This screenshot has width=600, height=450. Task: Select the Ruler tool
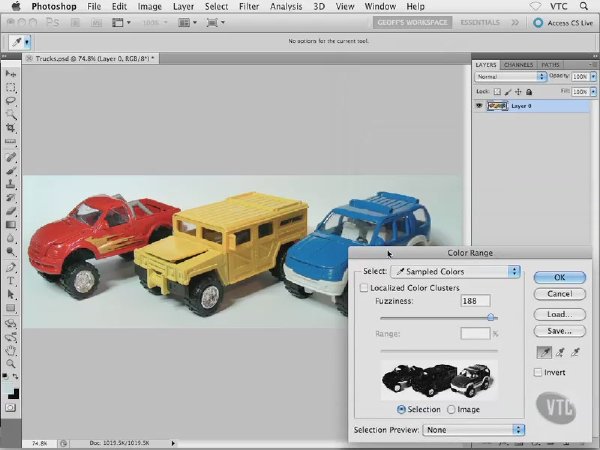coord(11,142)
